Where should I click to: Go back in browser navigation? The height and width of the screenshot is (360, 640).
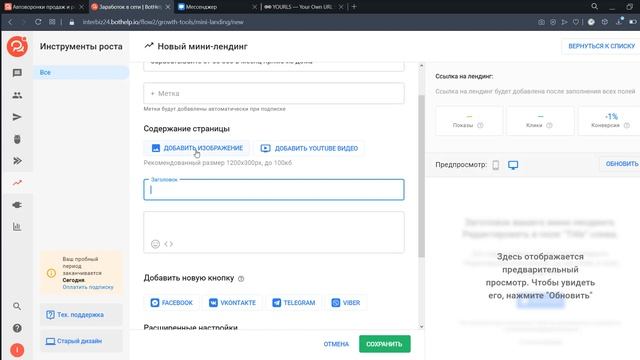[11, 22]
